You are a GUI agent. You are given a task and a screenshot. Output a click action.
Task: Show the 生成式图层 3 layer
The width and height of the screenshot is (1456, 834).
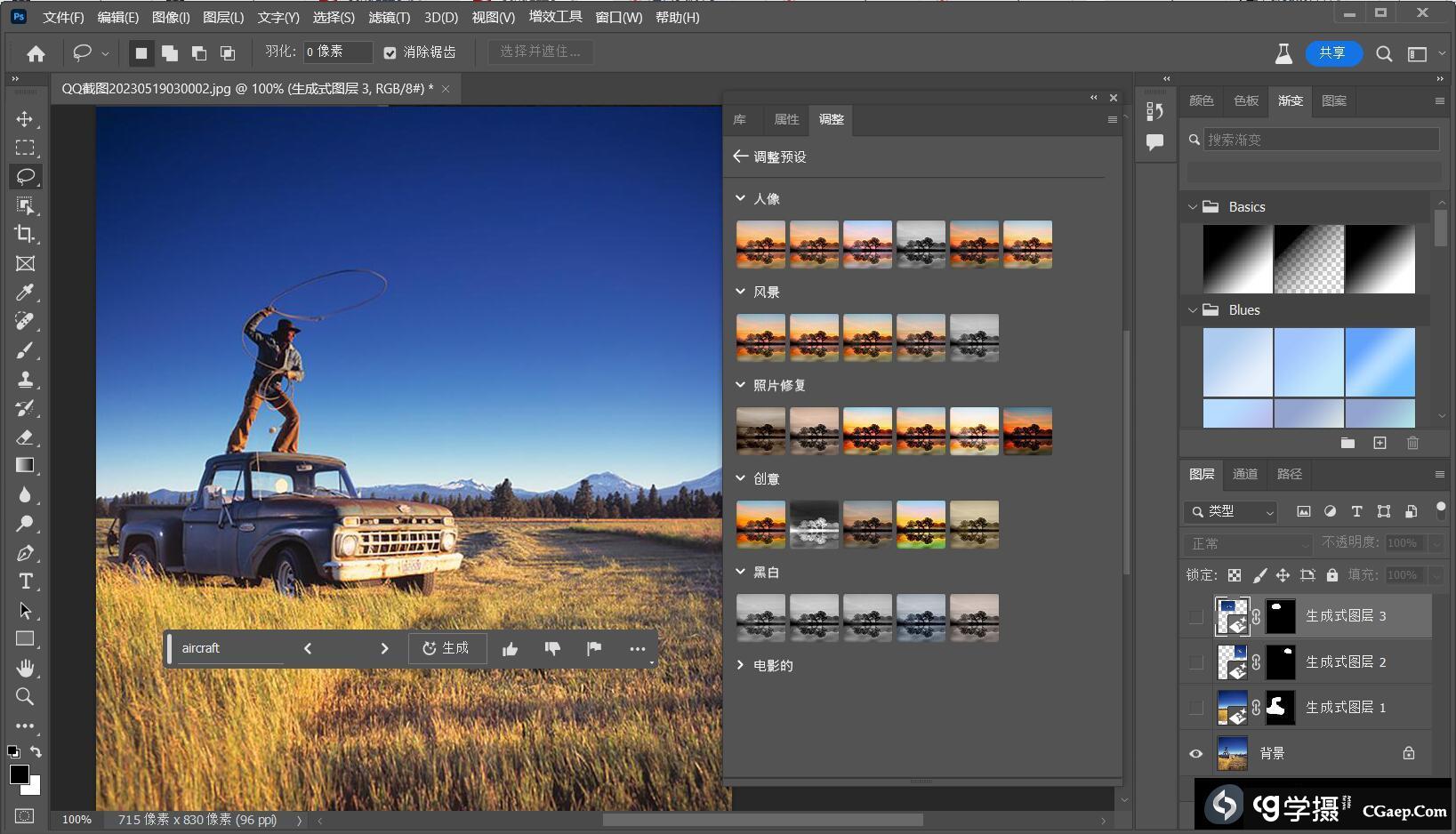tap(1196, 616)
